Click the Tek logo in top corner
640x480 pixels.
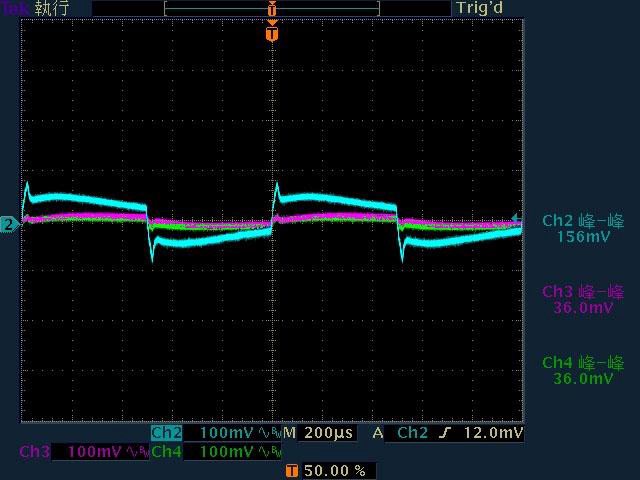(x=14, y=8)
